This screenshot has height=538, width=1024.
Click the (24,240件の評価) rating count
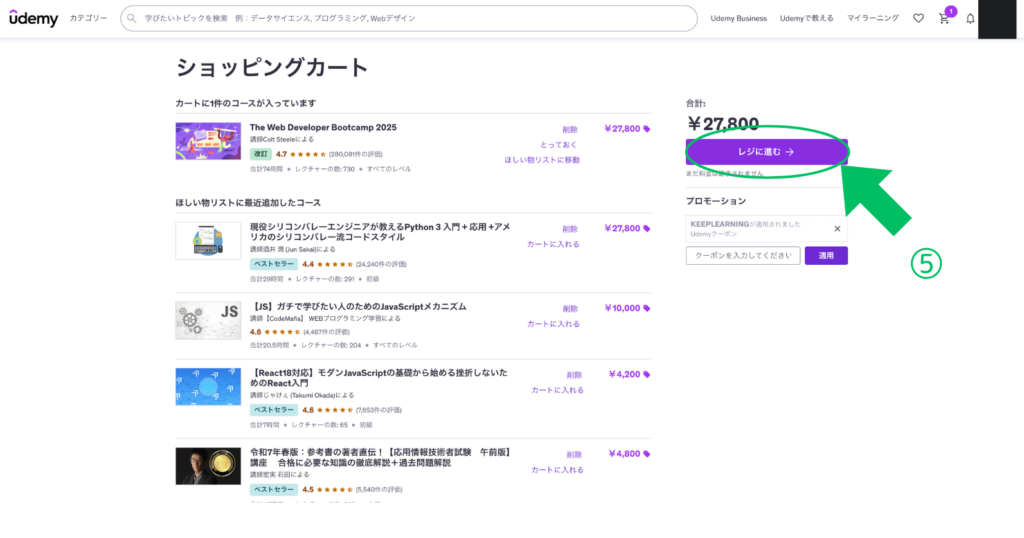(381, 264)
